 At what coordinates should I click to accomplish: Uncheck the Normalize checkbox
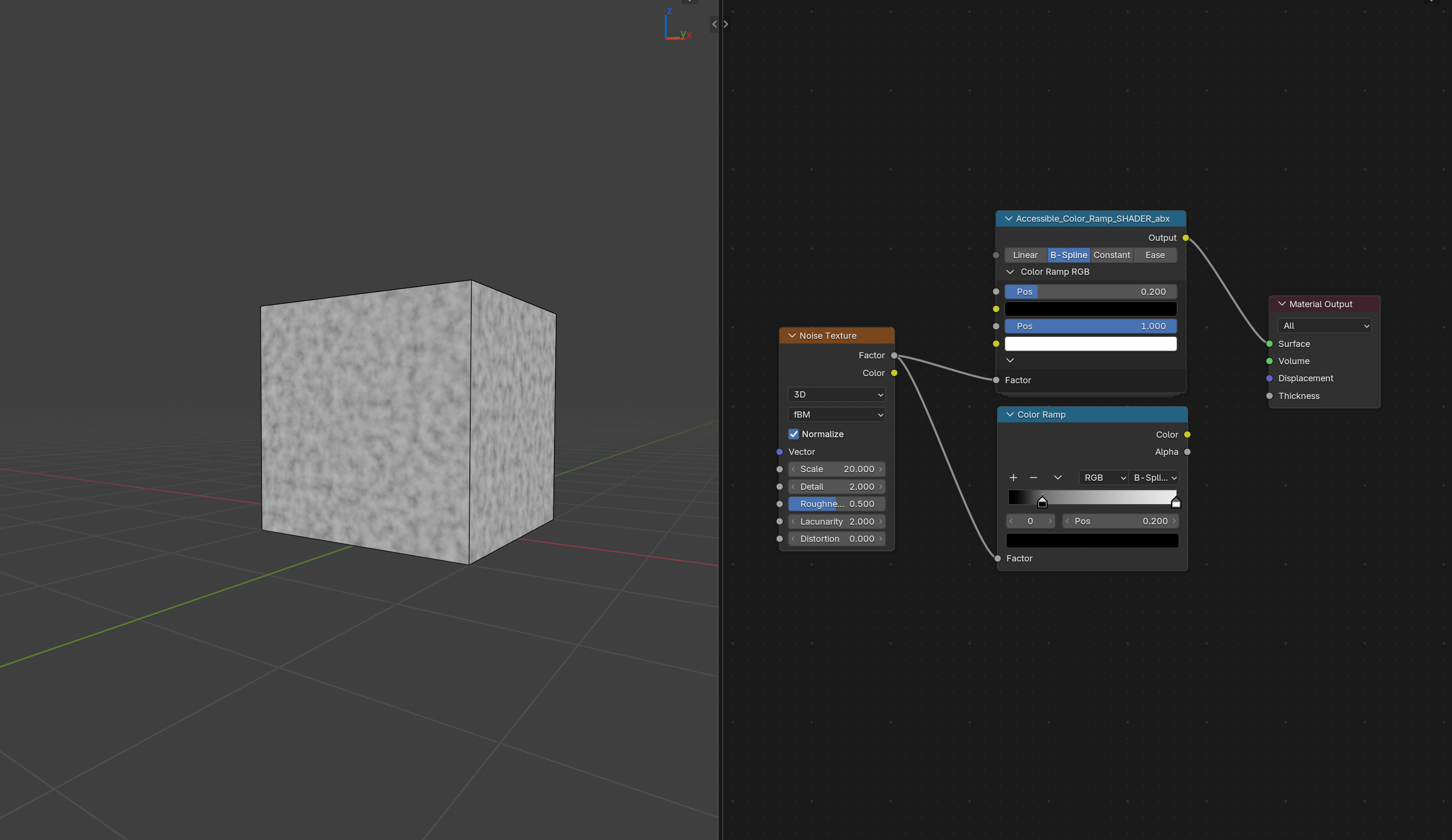point(793,434)
